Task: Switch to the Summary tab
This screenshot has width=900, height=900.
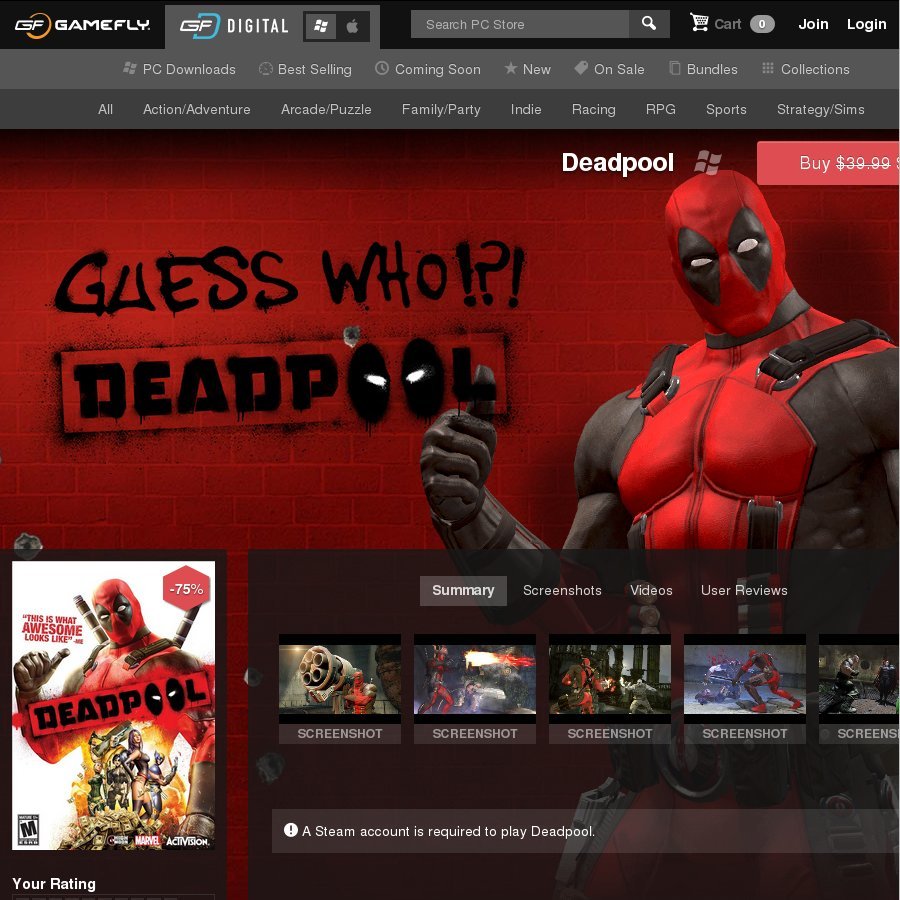Action: pos(463,590)
